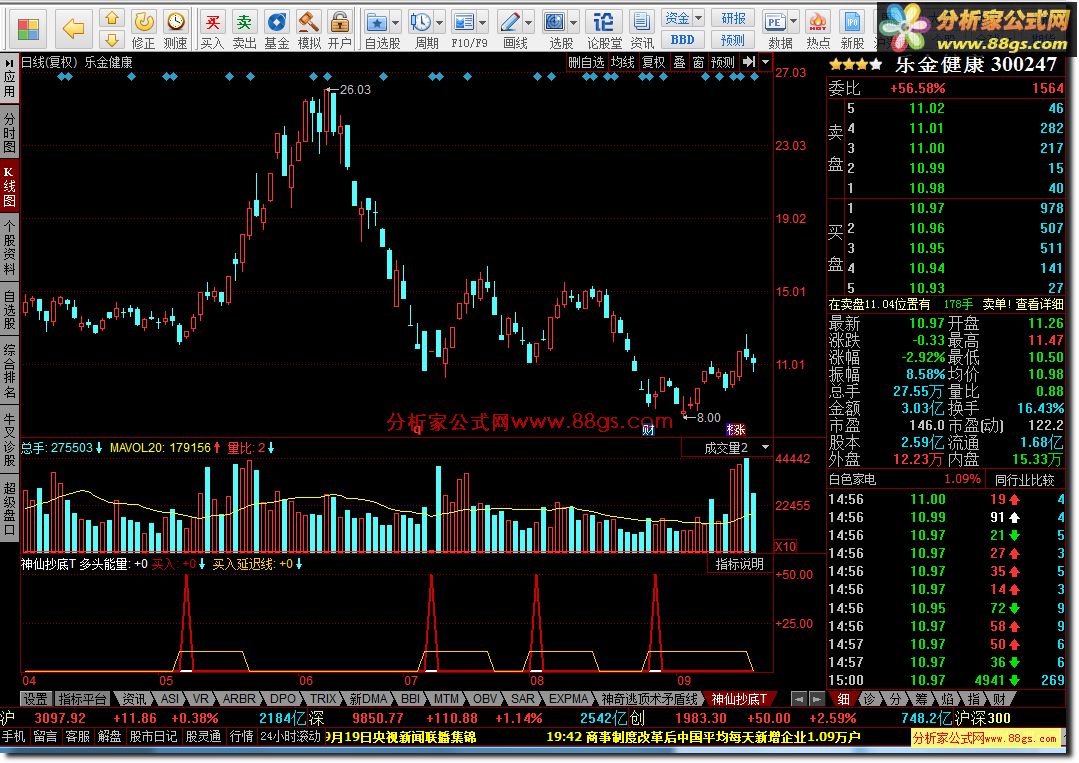The height and width of the screenshot is (763, 1079).
Task: Click the green 卖出 sell icon
Action: pos(244,23)
